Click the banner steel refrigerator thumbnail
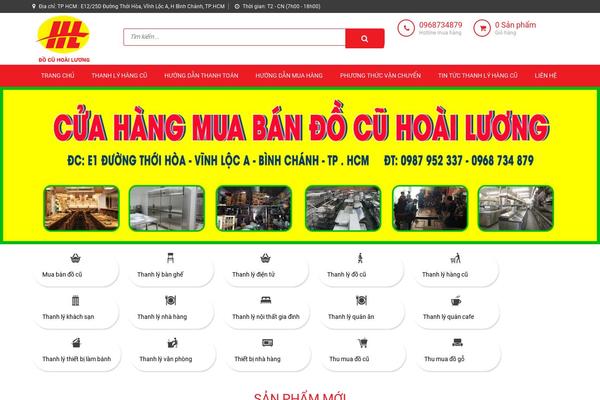Viewport: 600px width, 400px height. [x=167, y=208]
